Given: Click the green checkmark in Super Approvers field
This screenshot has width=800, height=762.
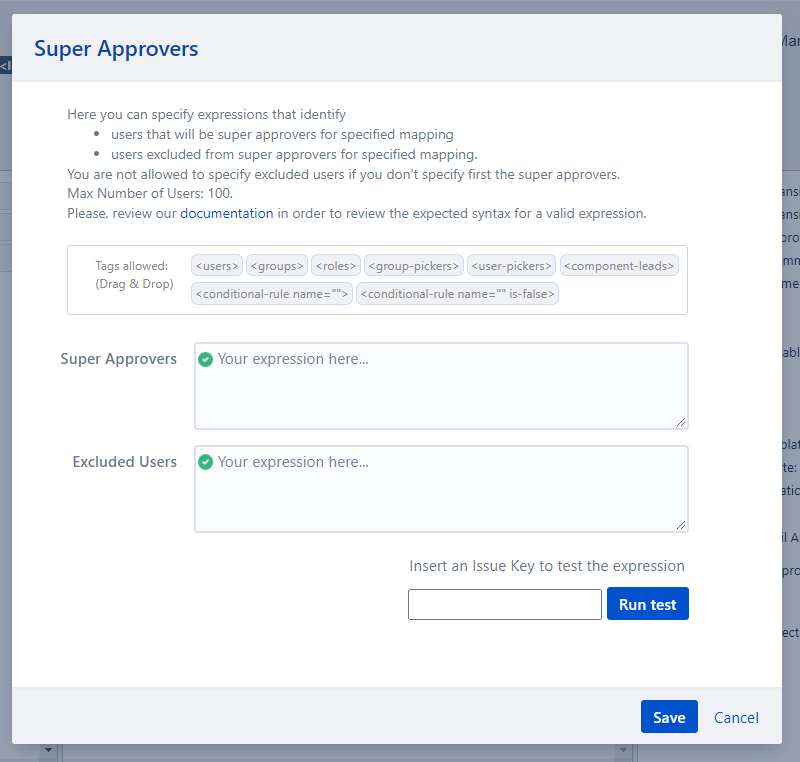Looking at the screenshot, I should pos(206,359).
